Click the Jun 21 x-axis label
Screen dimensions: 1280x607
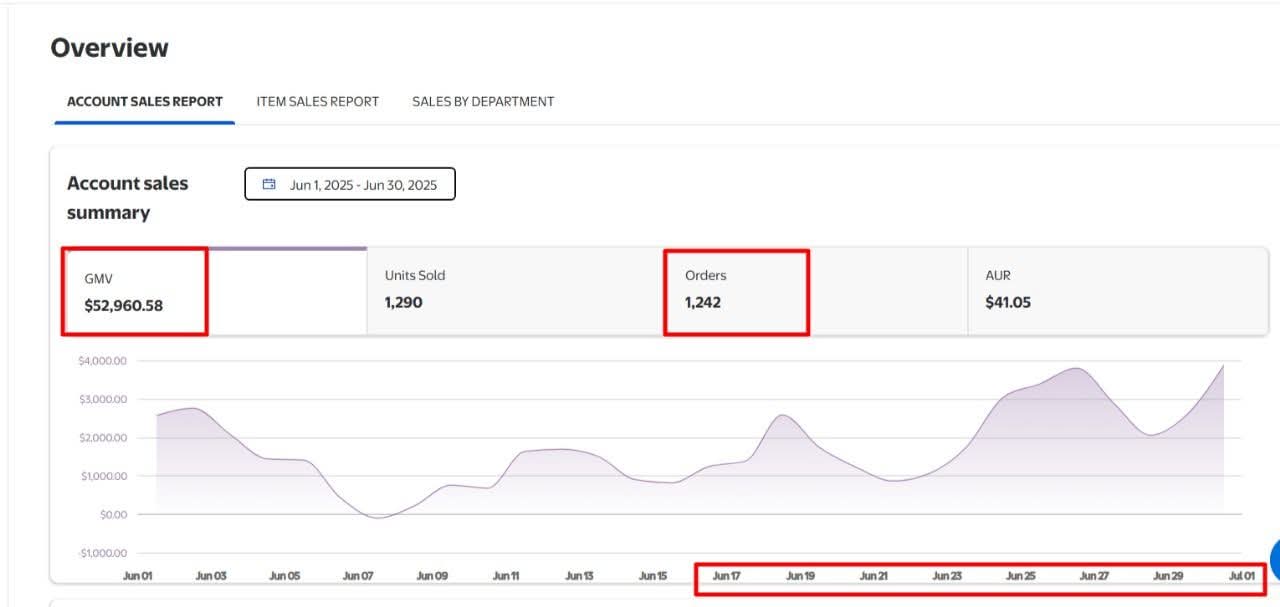coord(874,576)
